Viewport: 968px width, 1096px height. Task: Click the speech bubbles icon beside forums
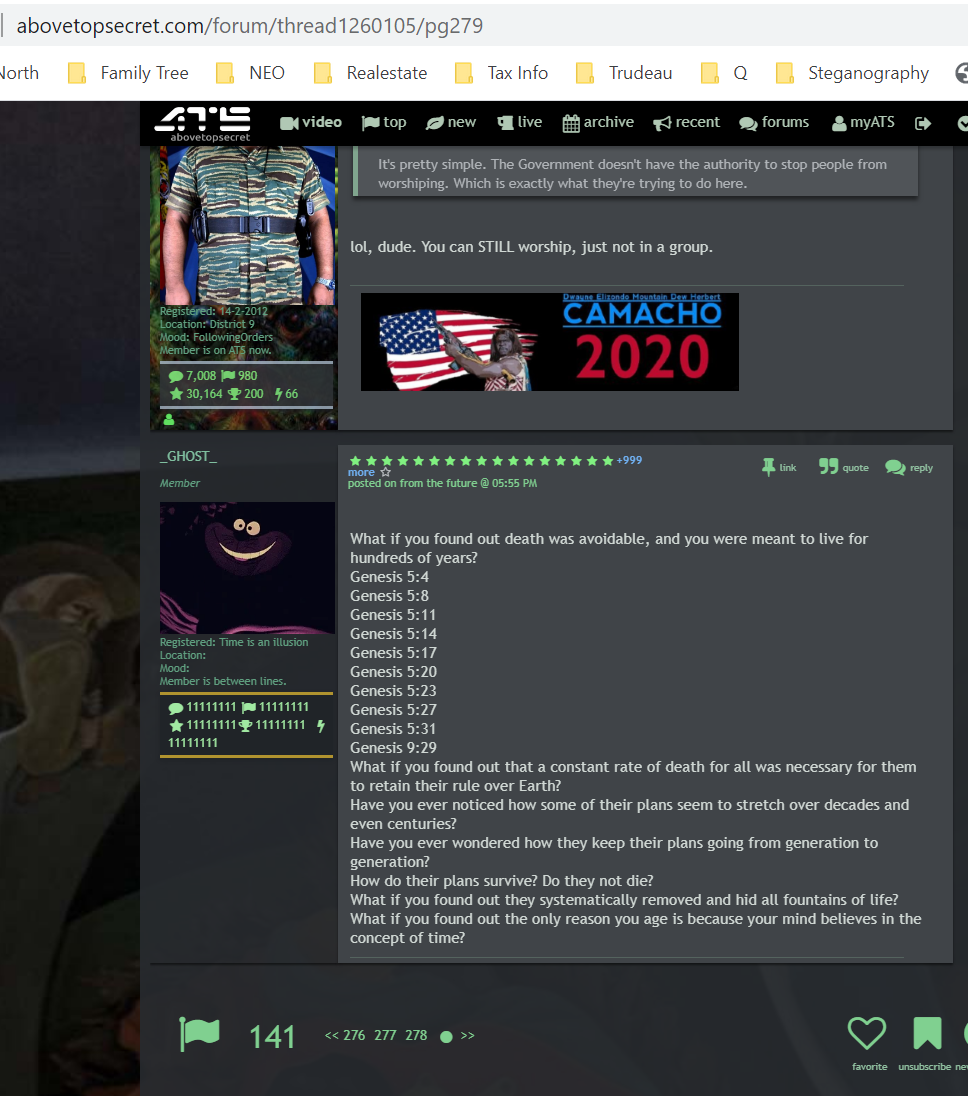click(749, 124)
